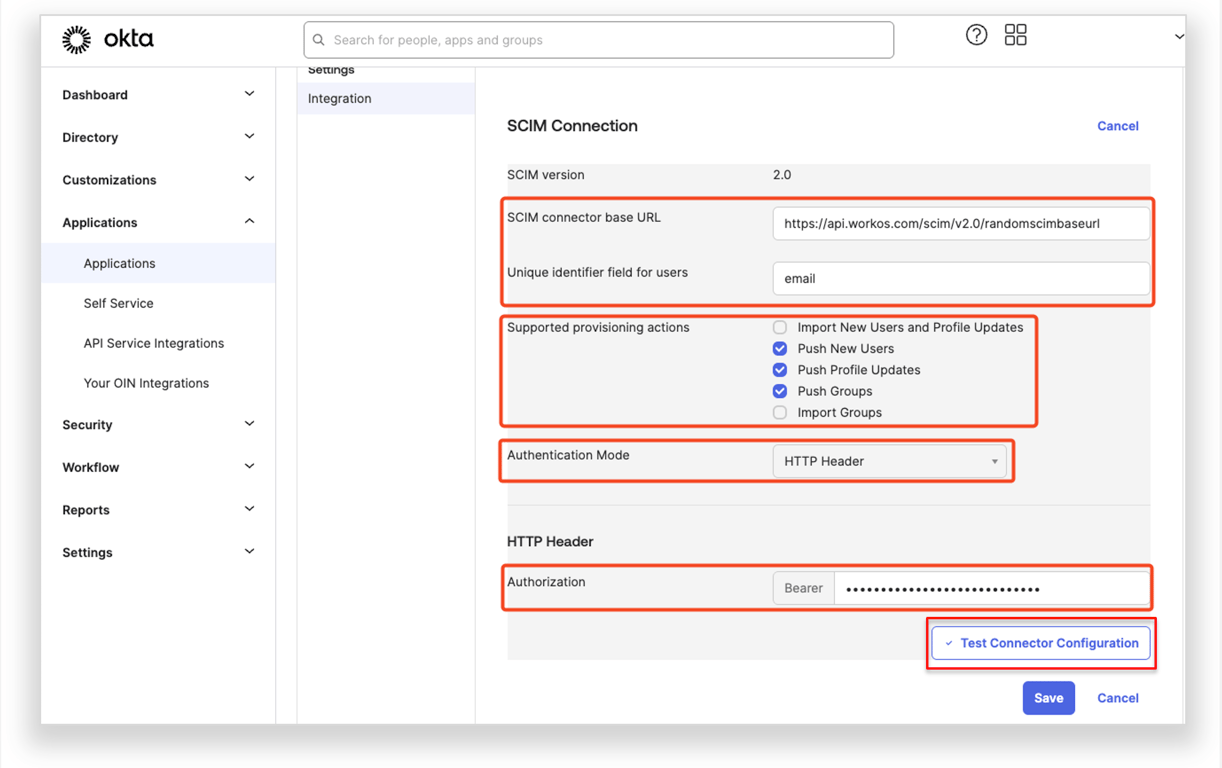
Task: Disable Push Profile Updates checkbox
Action: pos(780,370)
